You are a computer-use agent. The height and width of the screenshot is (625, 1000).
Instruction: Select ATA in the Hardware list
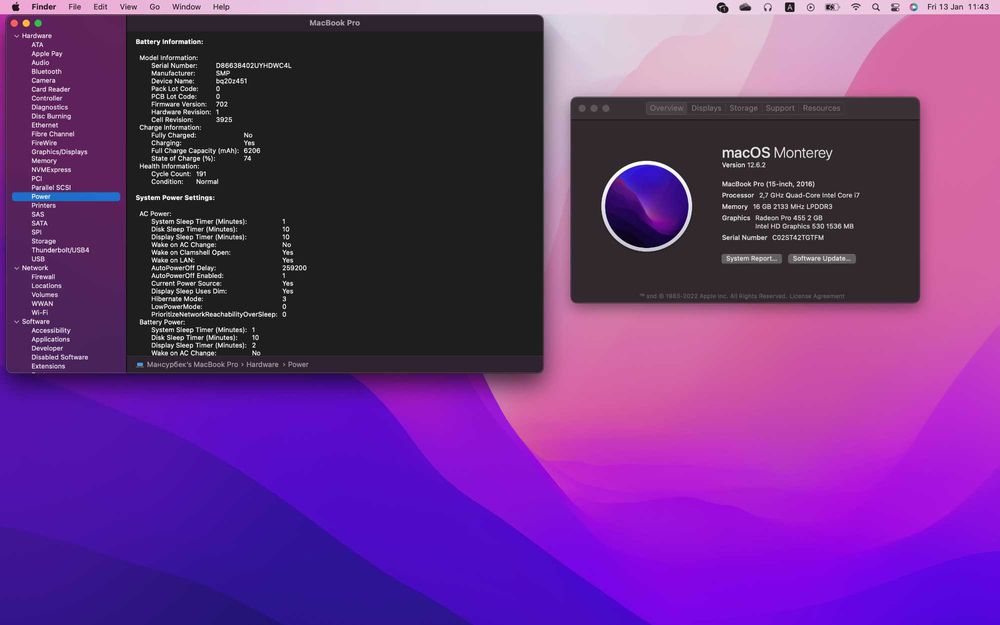click(38, 45)
